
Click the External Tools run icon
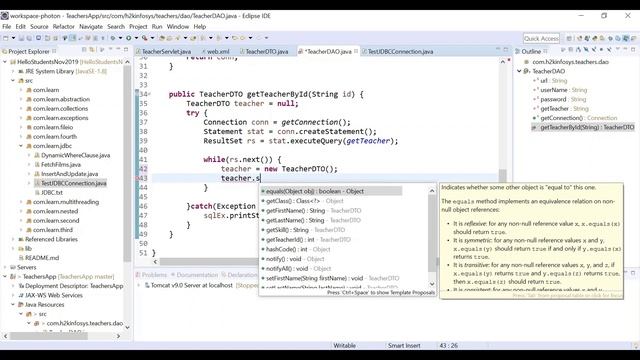click(x=144, y=38)
